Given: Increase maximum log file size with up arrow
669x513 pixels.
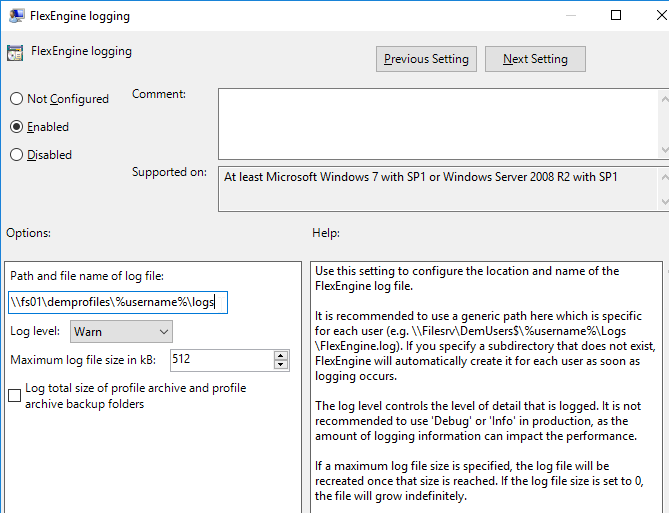Looking at the screenshot, I should [280, 356].
